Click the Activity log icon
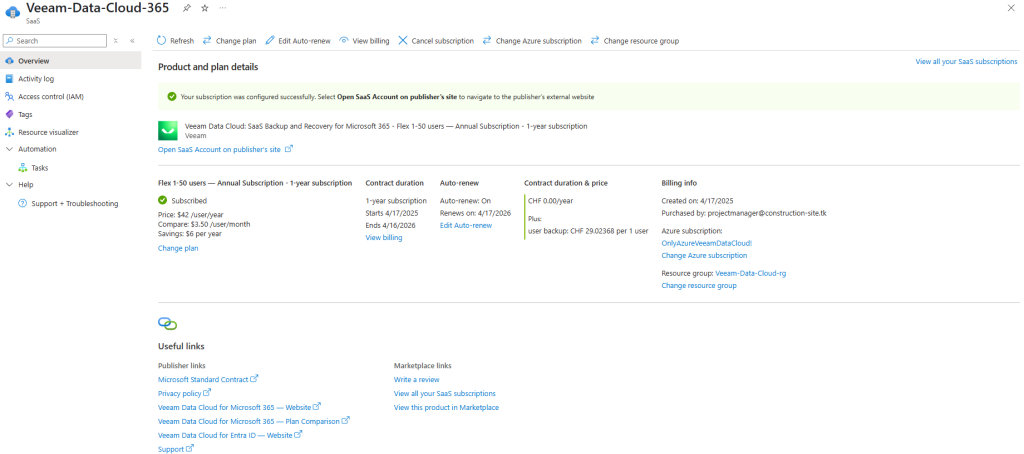 pyautogui.click(x=9, y=78)
